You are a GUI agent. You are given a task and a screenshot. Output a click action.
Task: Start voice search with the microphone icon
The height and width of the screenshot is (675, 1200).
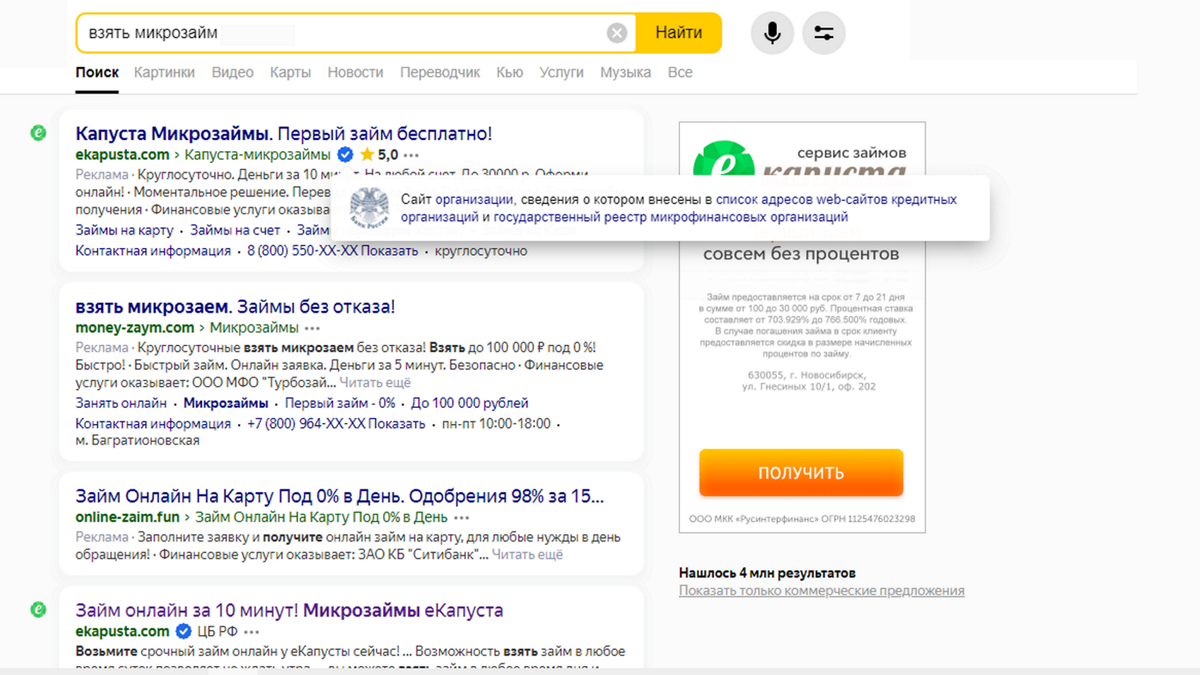[x=772, y=33]
